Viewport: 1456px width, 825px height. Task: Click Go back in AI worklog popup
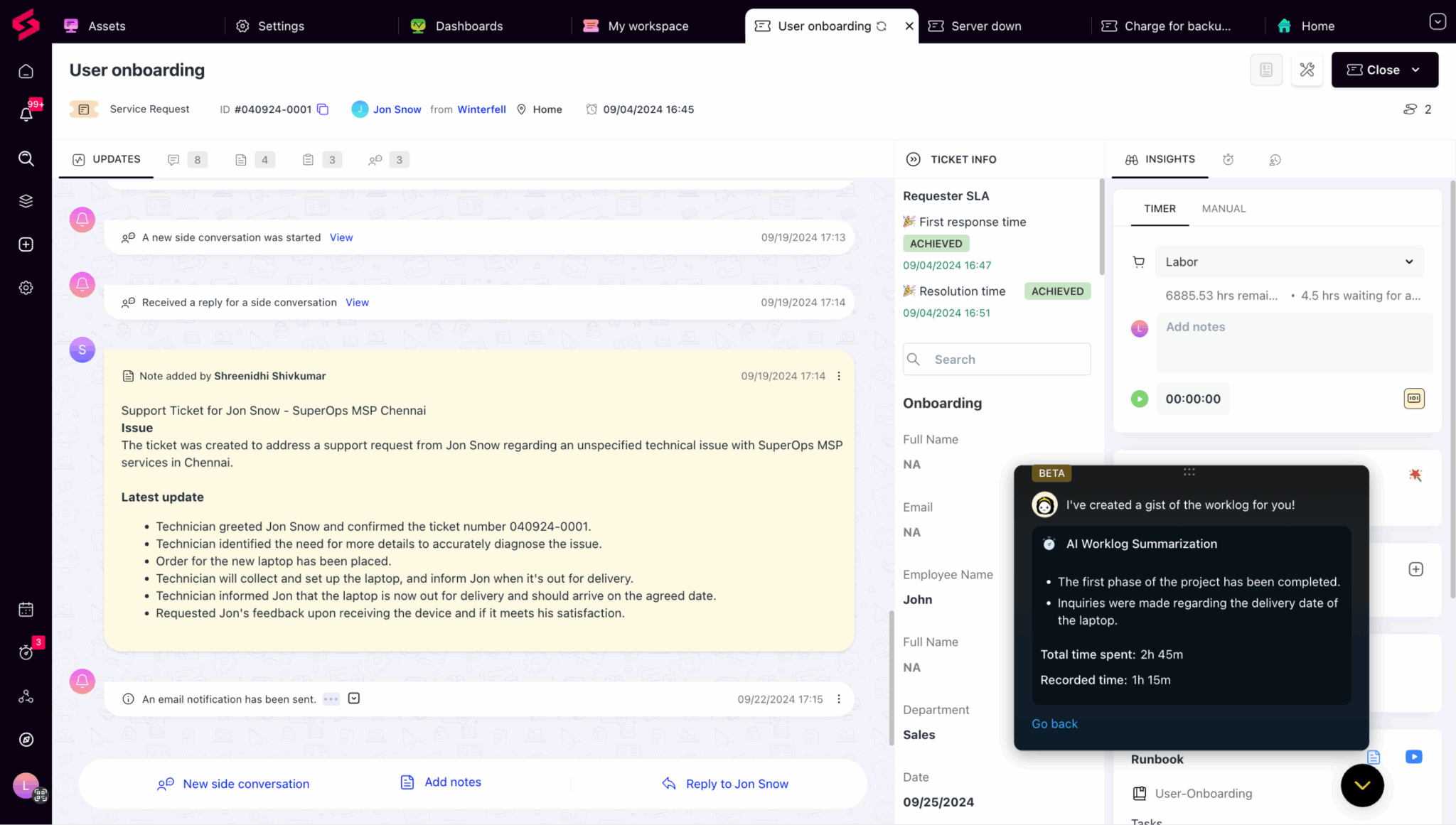(x=1054, y=723)
